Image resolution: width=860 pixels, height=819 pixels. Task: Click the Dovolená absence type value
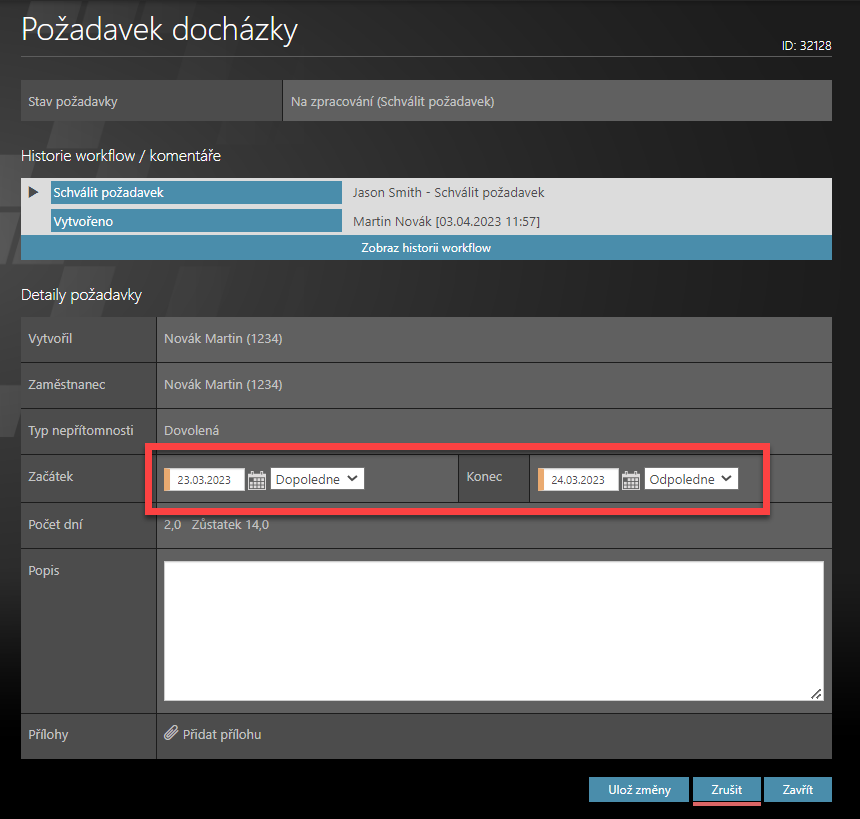192,430
